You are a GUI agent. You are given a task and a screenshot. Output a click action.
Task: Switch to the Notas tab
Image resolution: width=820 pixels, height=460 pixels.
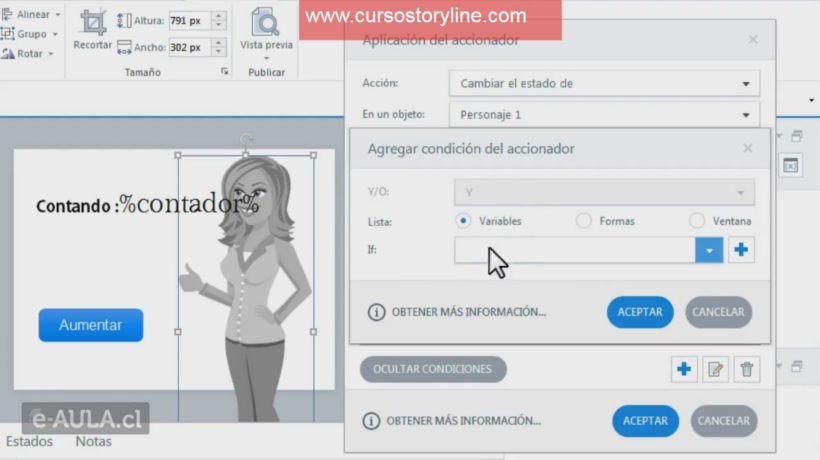click(x=94, y=442)
